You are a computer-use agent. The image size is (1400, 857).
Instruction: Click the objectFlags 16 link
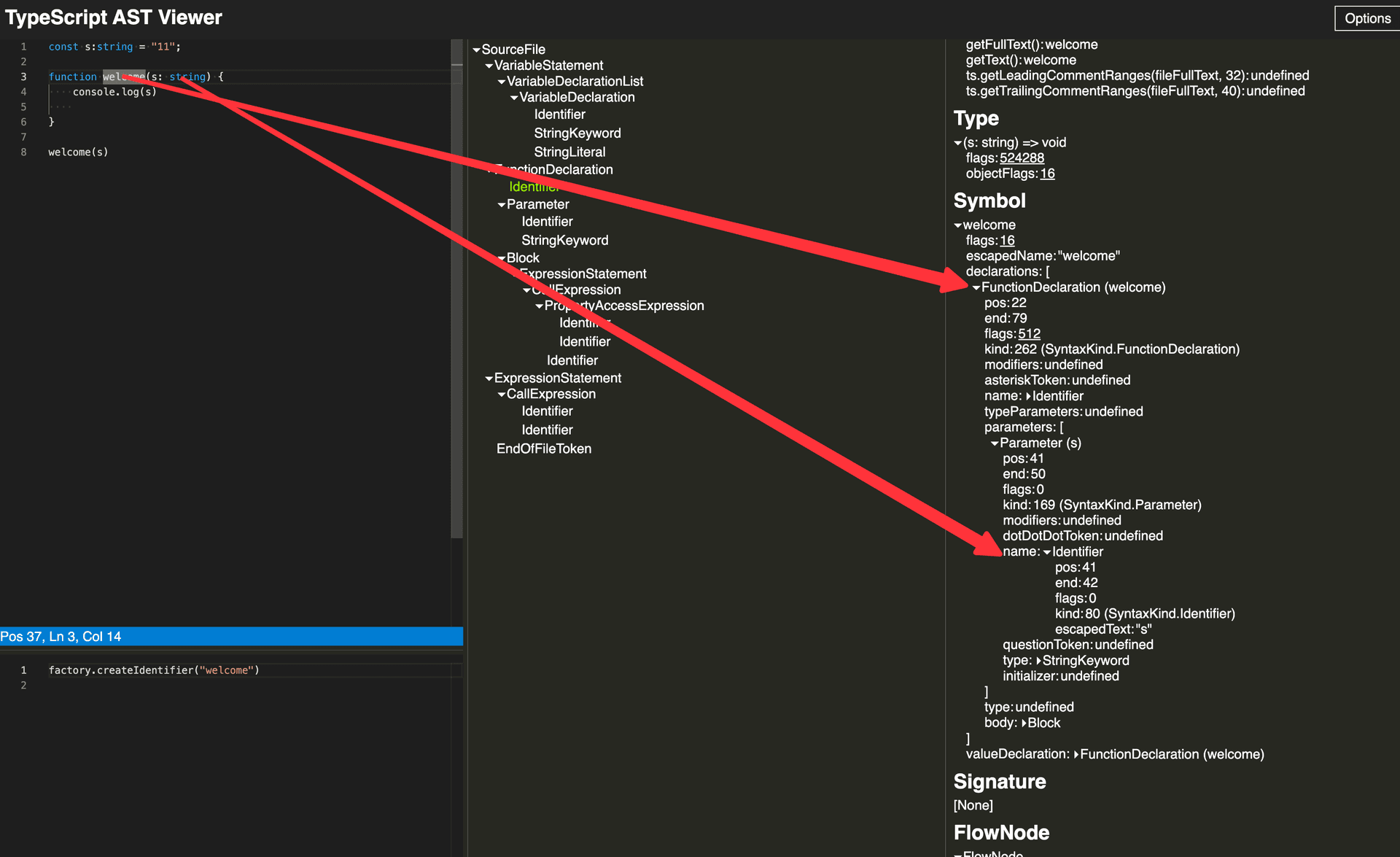pos(1046,174)
